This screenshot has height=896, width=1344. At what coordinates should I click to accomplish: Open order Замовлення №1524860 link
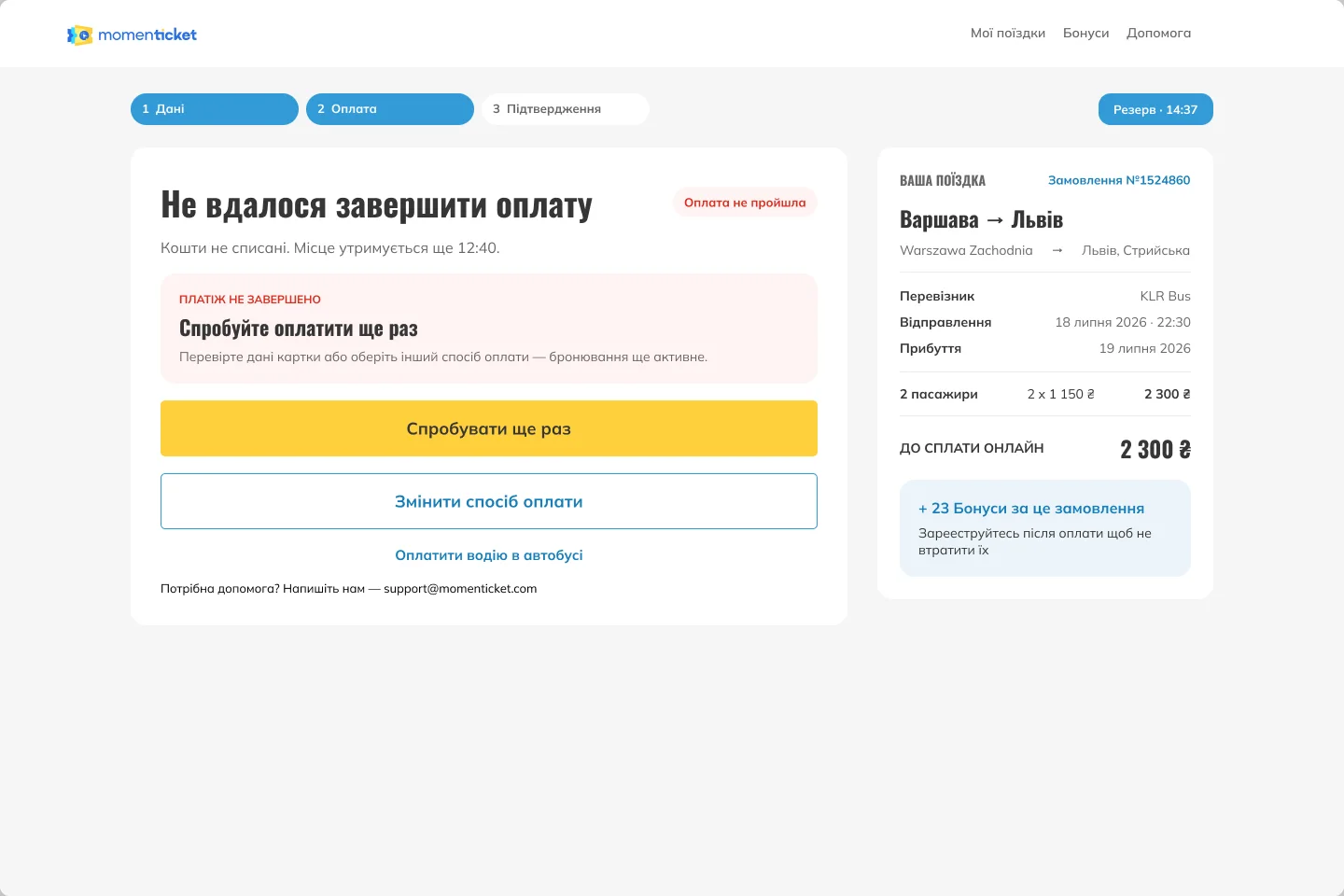coord(1119,180)
